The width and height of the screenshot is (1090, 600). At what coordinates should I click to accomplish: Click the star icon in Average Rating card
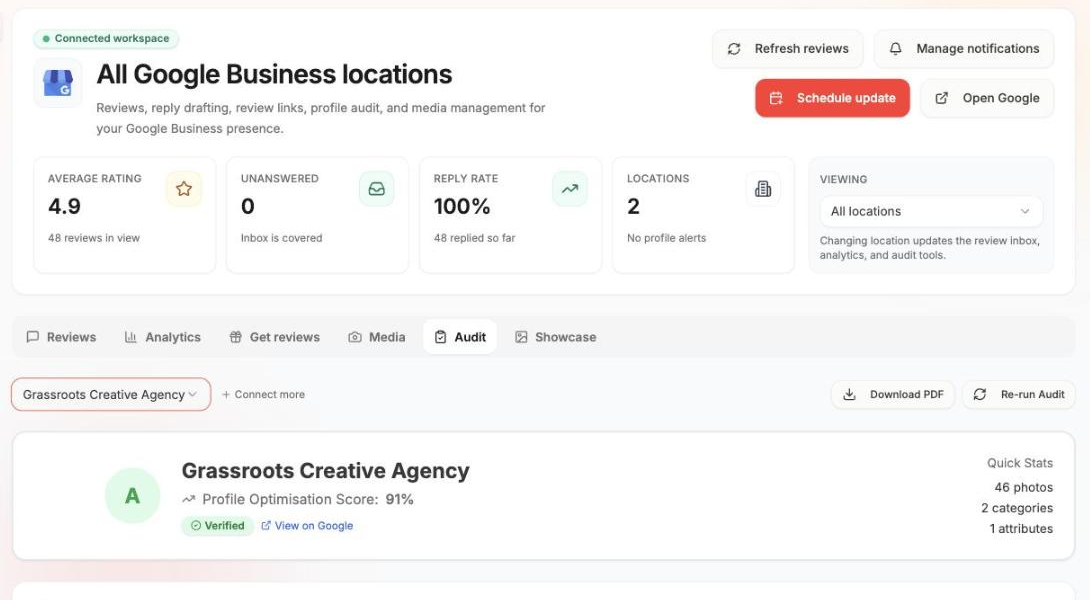pos(184,188)
